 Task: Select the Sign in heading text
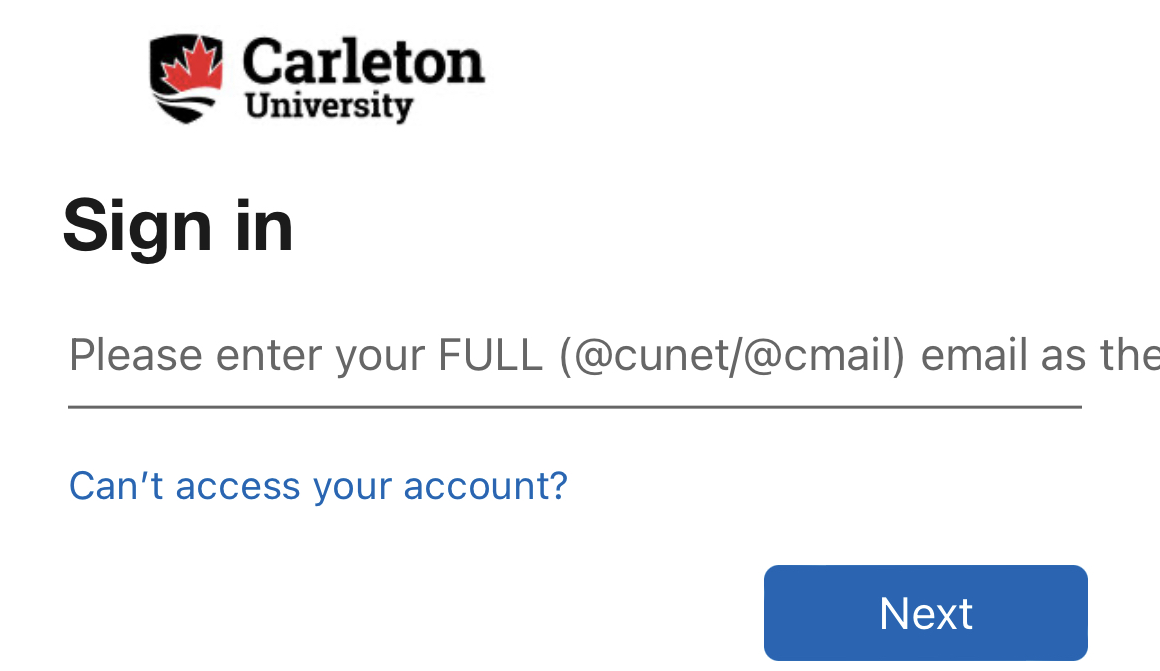(178, 226)
